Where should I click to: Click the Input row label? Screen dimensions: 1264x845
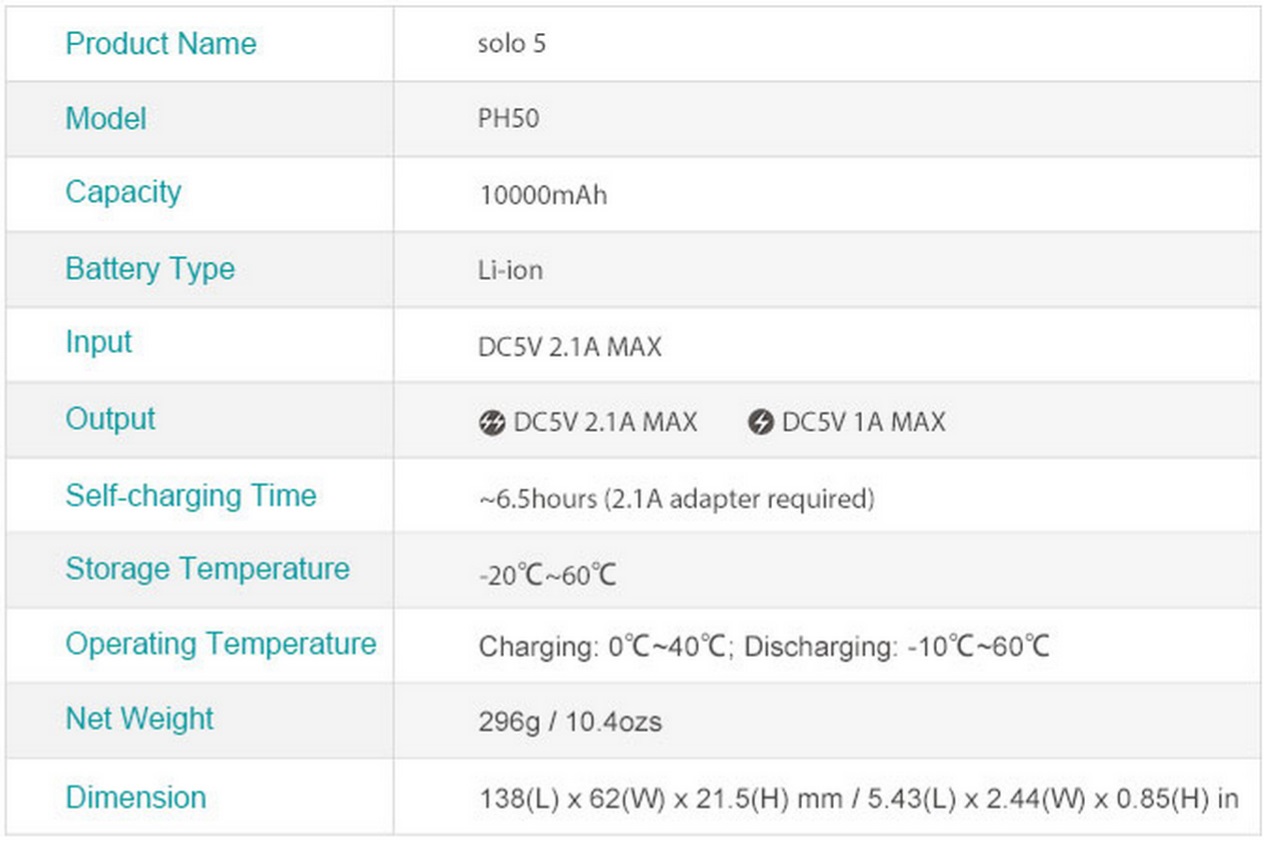pos(98,342)
